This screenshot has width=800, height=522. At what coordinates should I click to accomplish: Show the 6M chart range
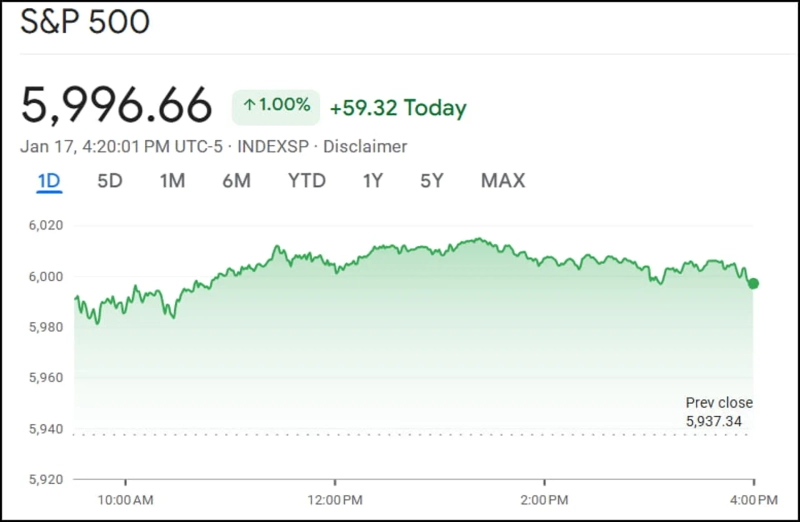pyautogui.click(x=236, y=181)
